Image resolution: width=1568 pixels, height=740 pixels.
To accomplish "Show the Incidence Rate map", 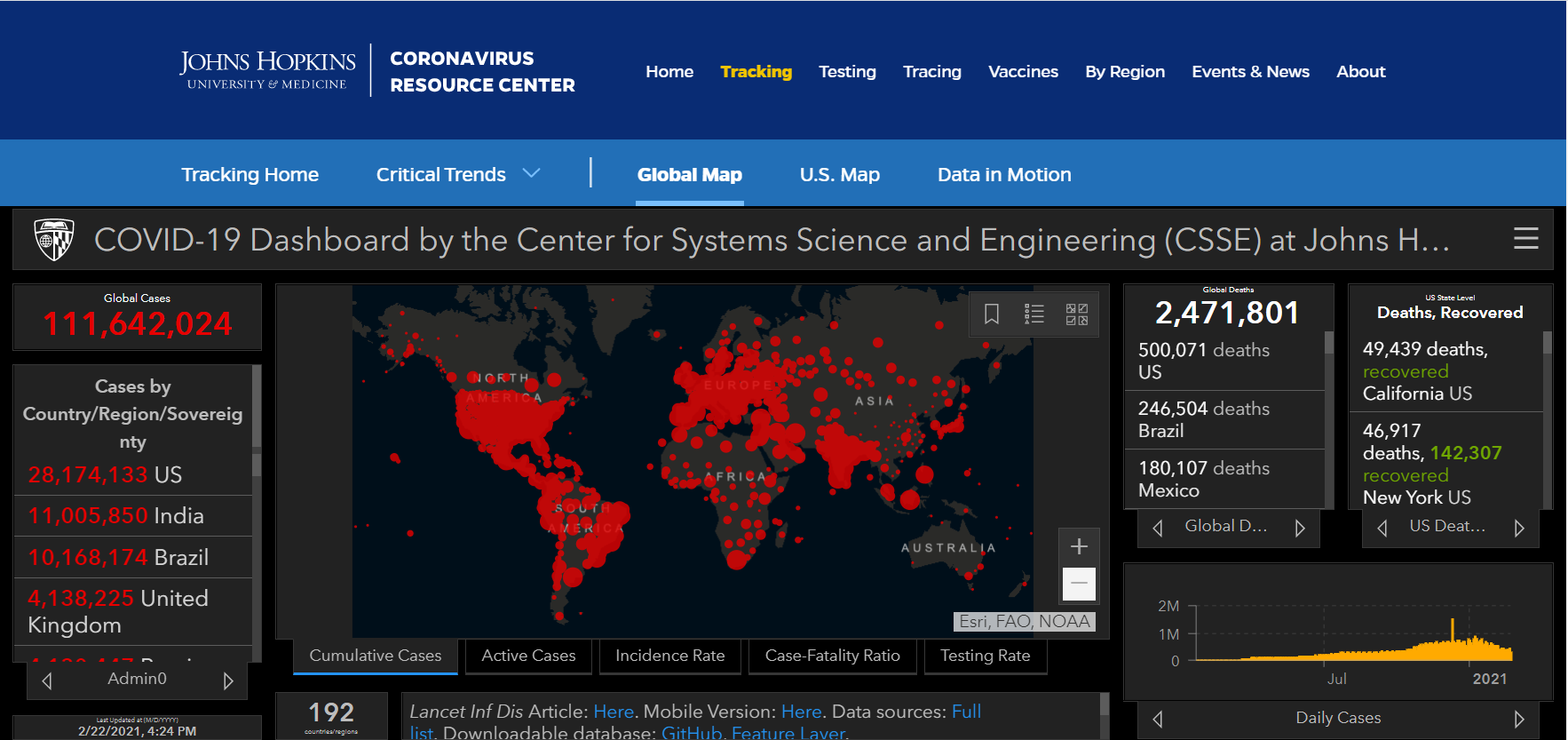I will (x=670, y=656).
